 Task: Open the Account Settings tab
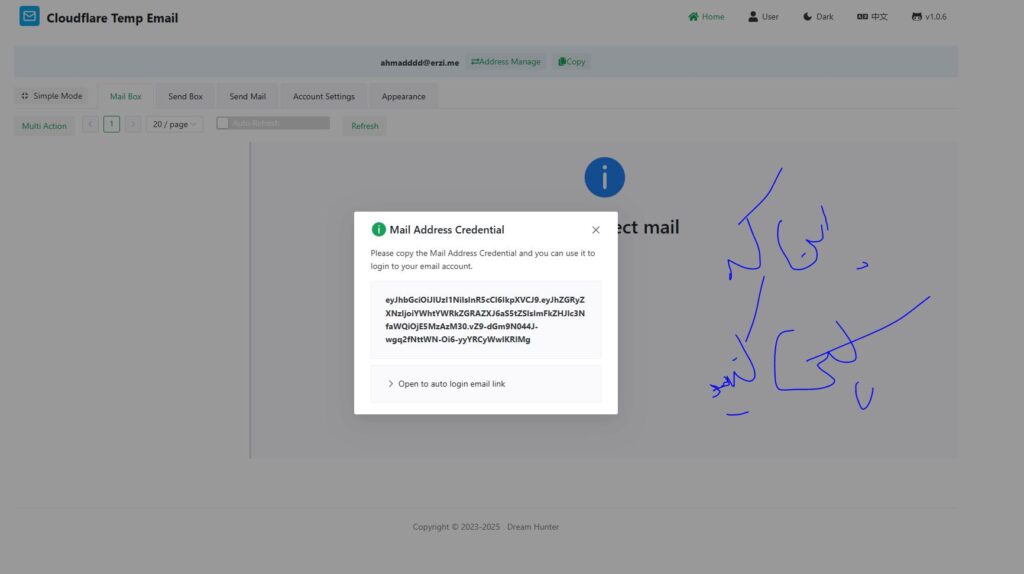pyautogui.click(x=324, y=97)
